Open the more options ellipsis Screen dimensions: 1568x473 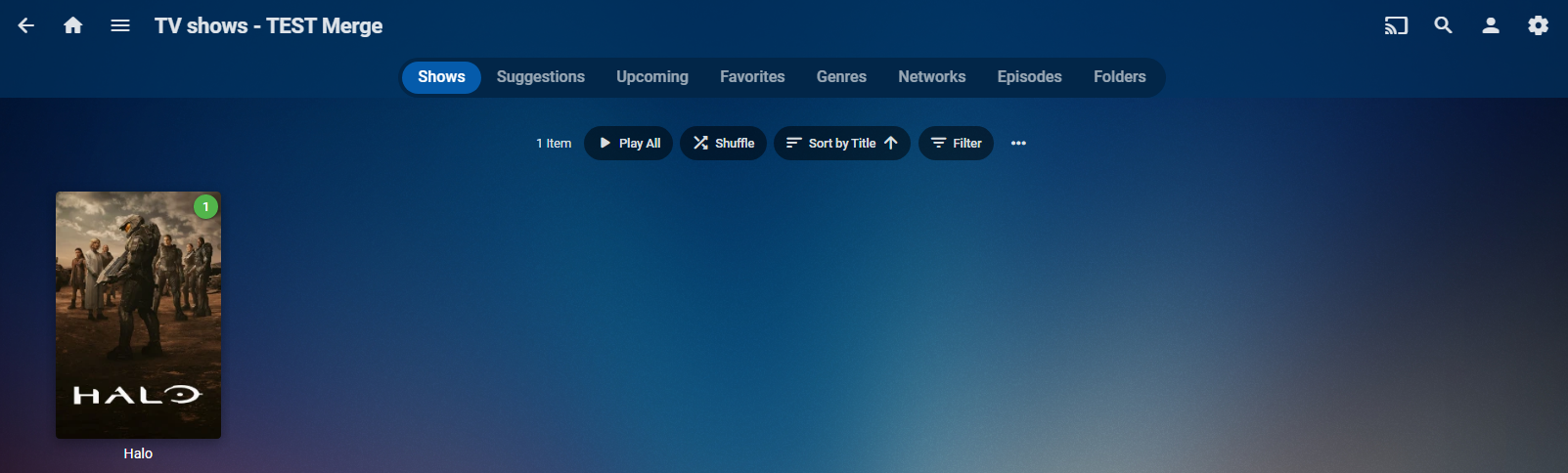coord(1018,143)
